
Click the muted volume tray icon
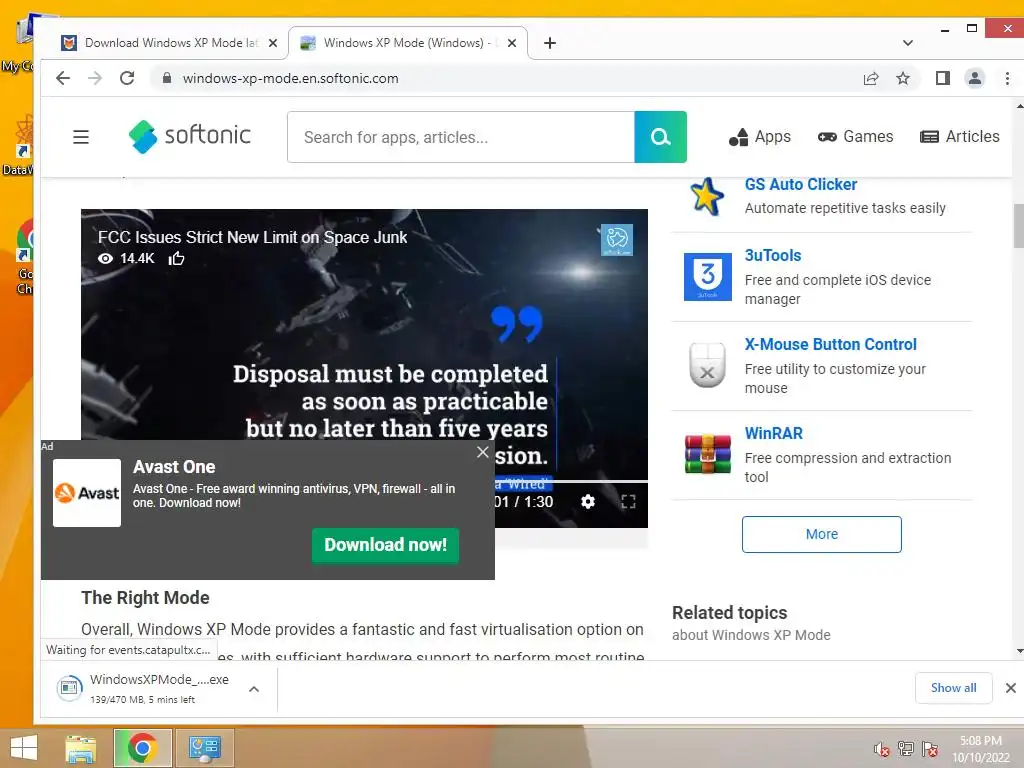click(882, 749)
